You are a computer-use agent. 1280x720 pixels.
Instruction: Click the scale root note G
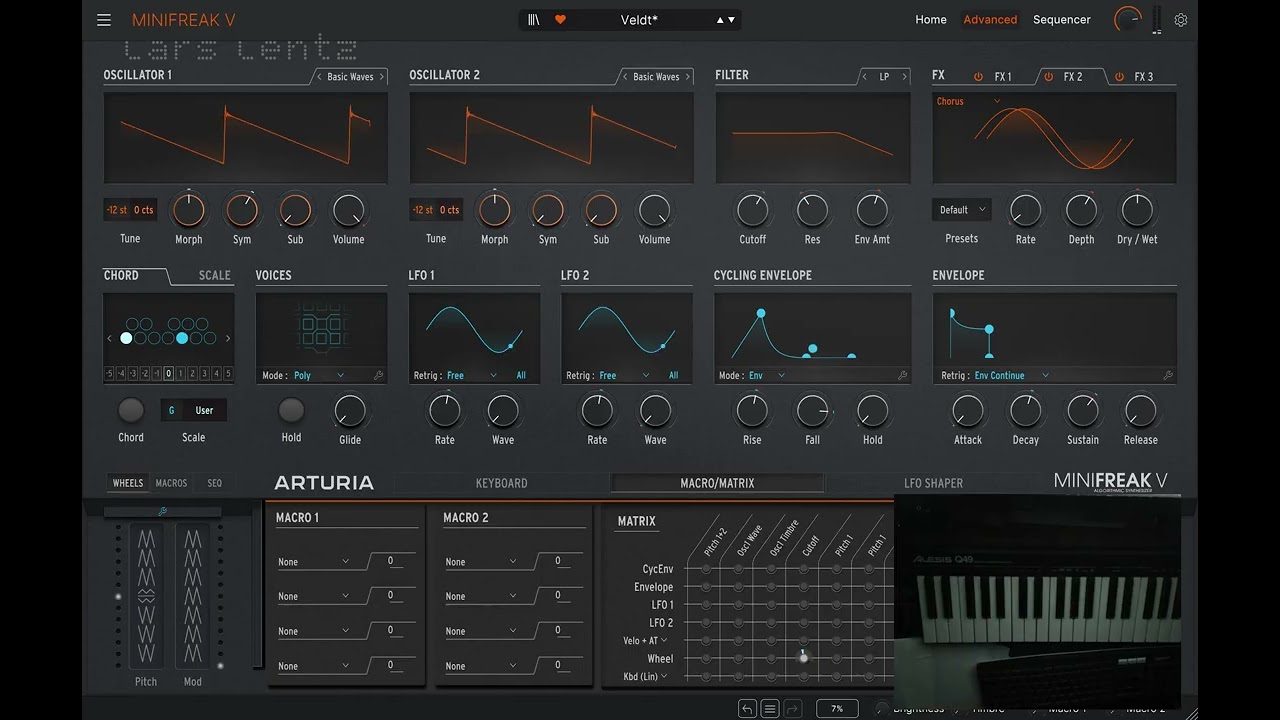[172, 410]
